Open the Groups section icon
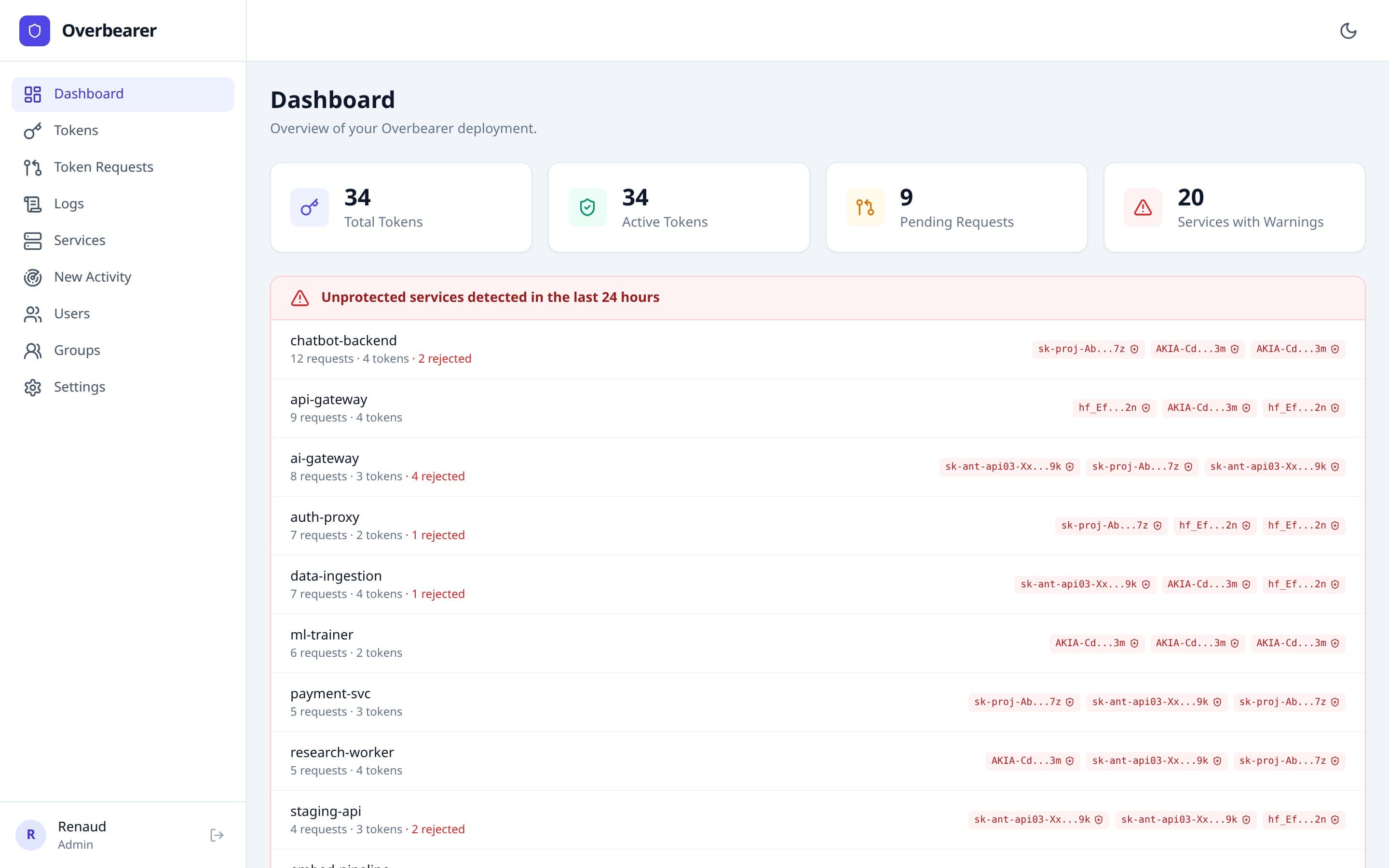 [x=33, y=350]
